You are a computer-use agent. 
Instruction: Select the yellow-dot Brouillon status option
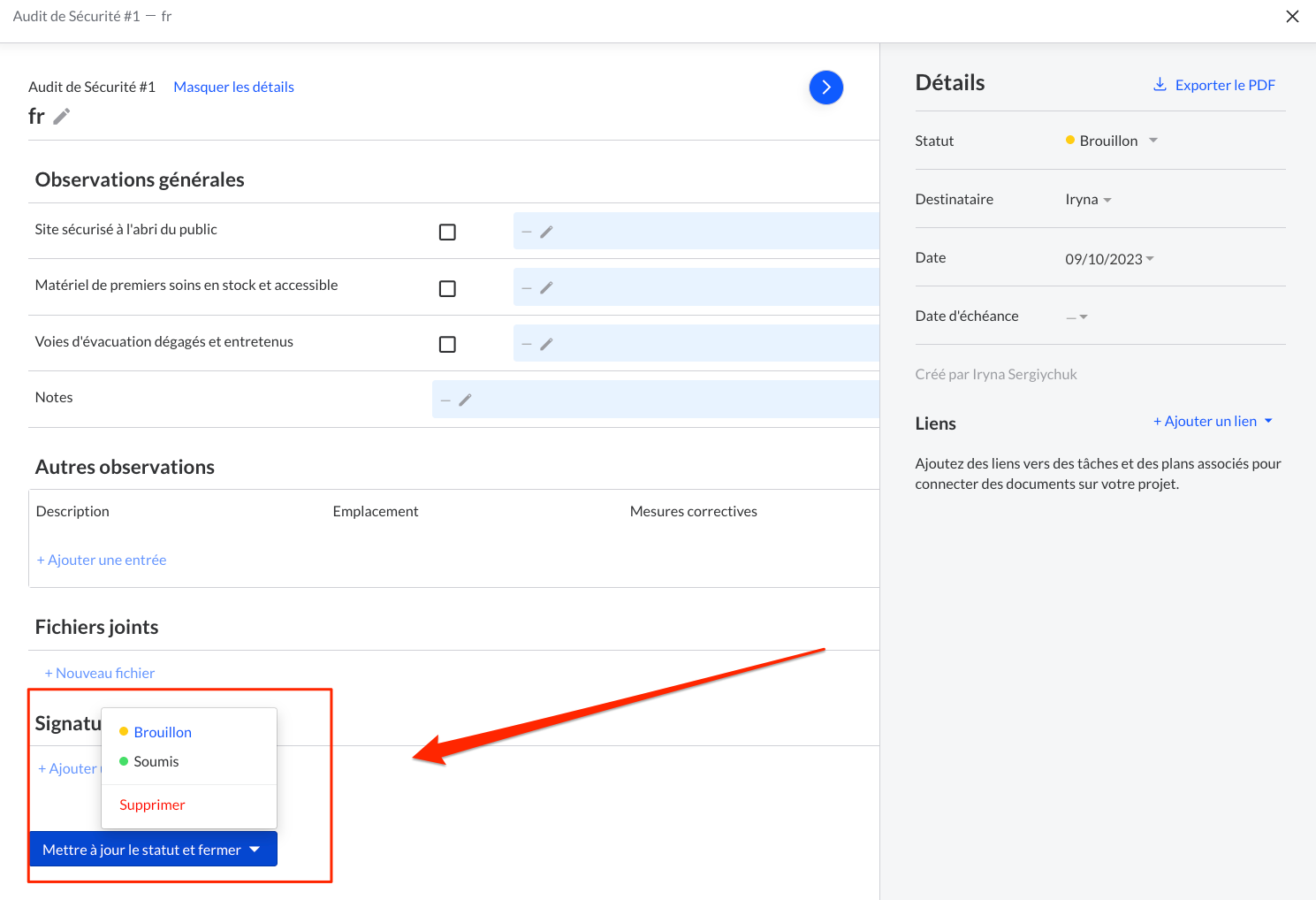(x=163, y=733)
